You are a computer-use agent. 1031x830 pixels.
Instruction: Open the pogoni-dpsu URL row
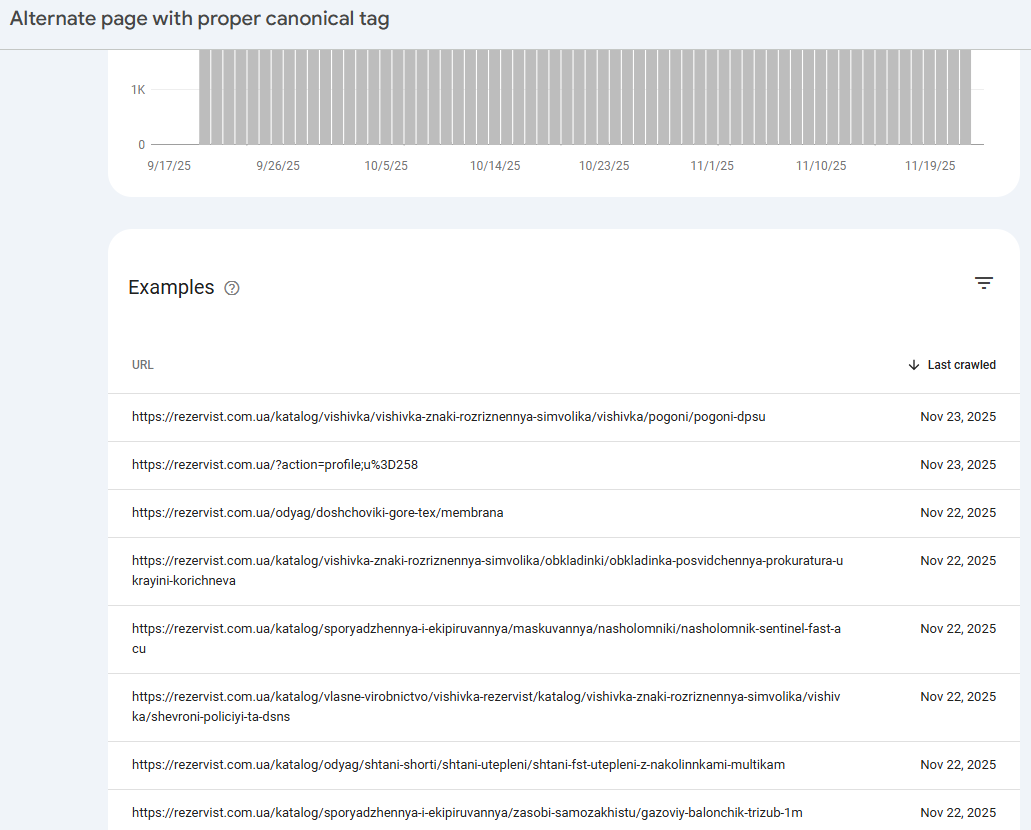pyautogui.click(x=563, y=418)
